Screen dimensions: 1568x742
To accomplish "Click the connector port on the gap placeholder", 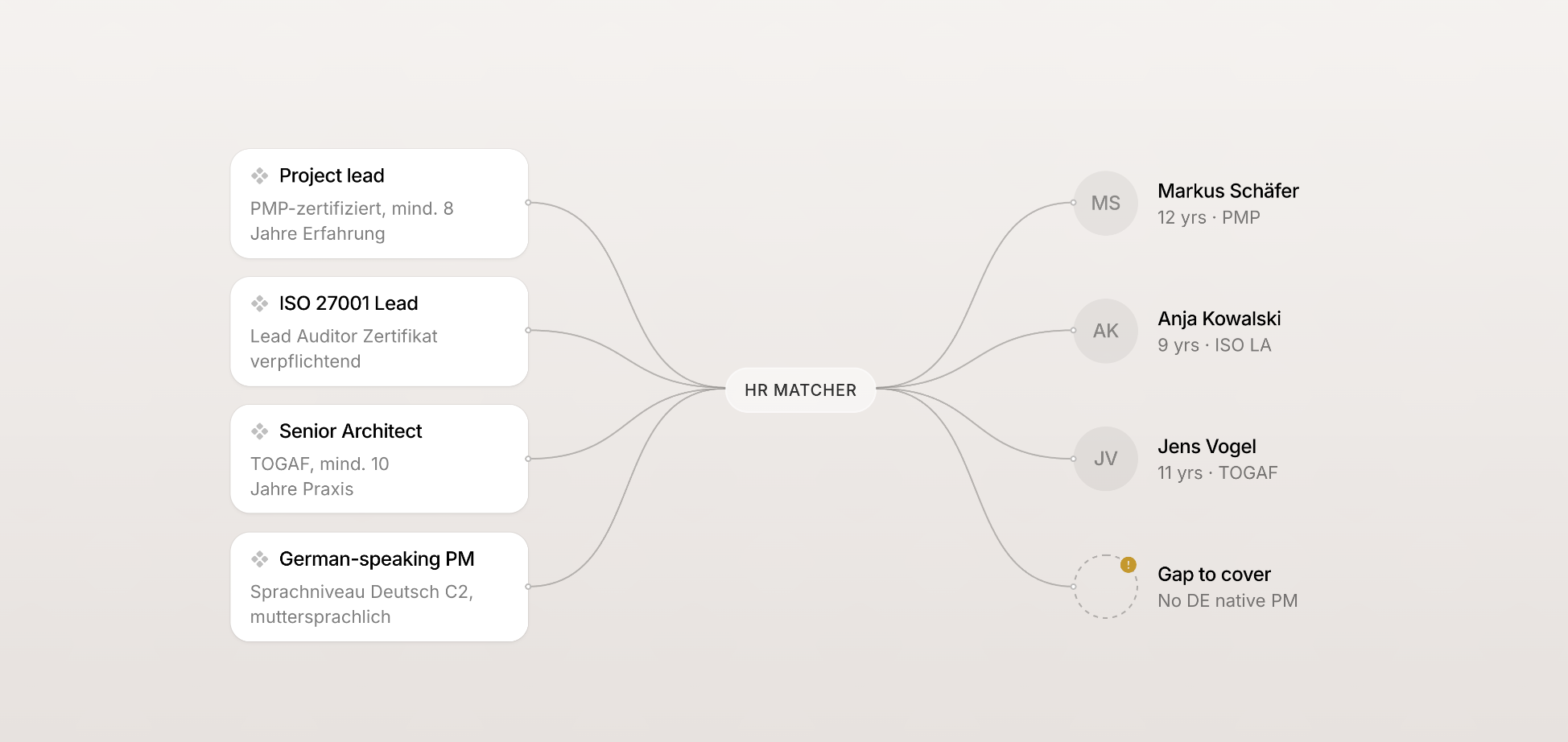I will tap(1074, 587).
